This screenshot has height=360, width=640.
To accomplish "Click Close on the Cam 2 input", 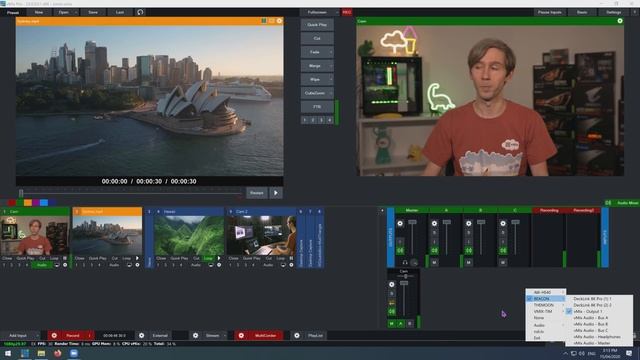I will [x=234, y=258].
